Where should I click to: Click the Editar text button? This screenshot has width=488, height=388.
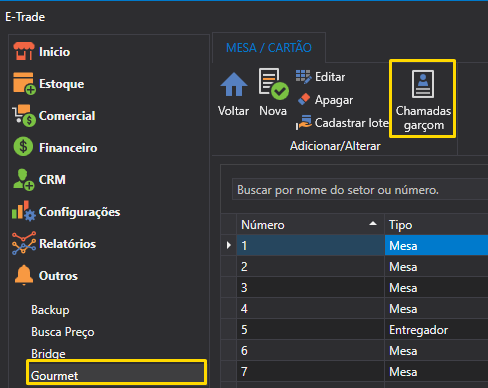pyautogui.click(x=330, y=77)
